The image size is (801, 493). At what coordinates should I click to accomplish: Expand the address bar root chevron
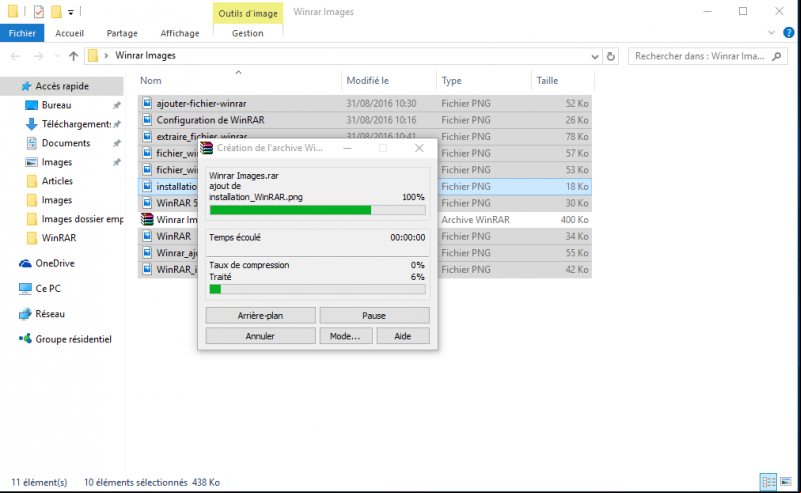106,56
